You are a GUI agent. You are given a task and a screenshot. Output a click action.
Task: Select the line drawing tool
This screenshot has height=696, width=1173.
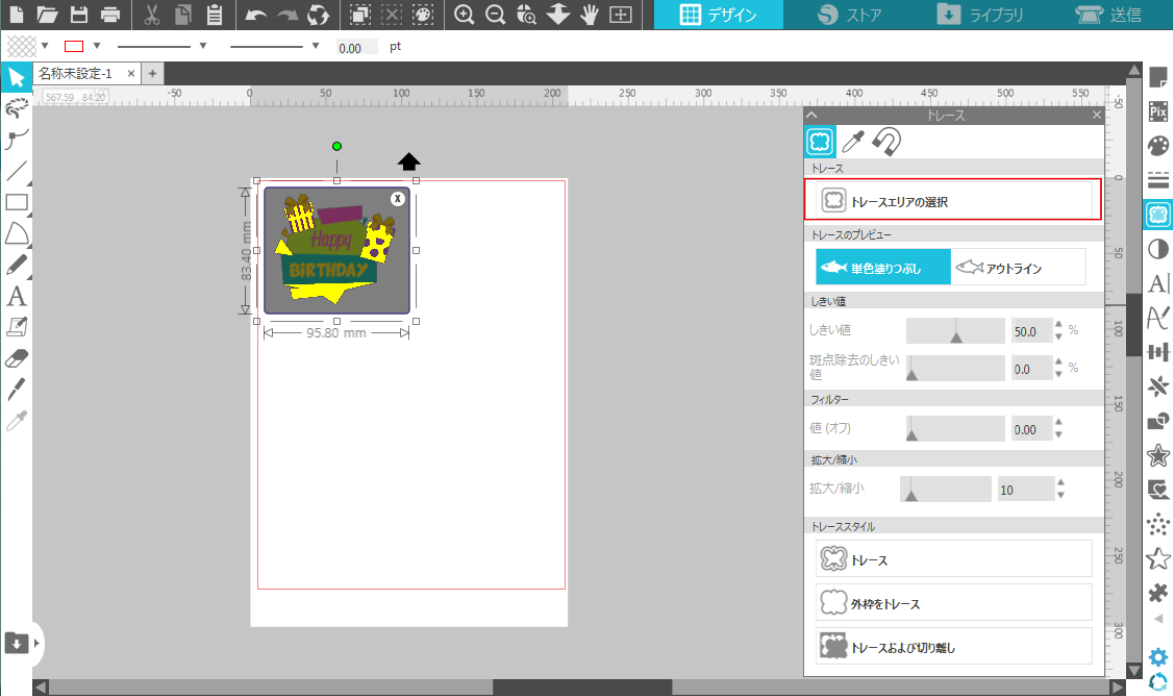[x=16, y=171]
